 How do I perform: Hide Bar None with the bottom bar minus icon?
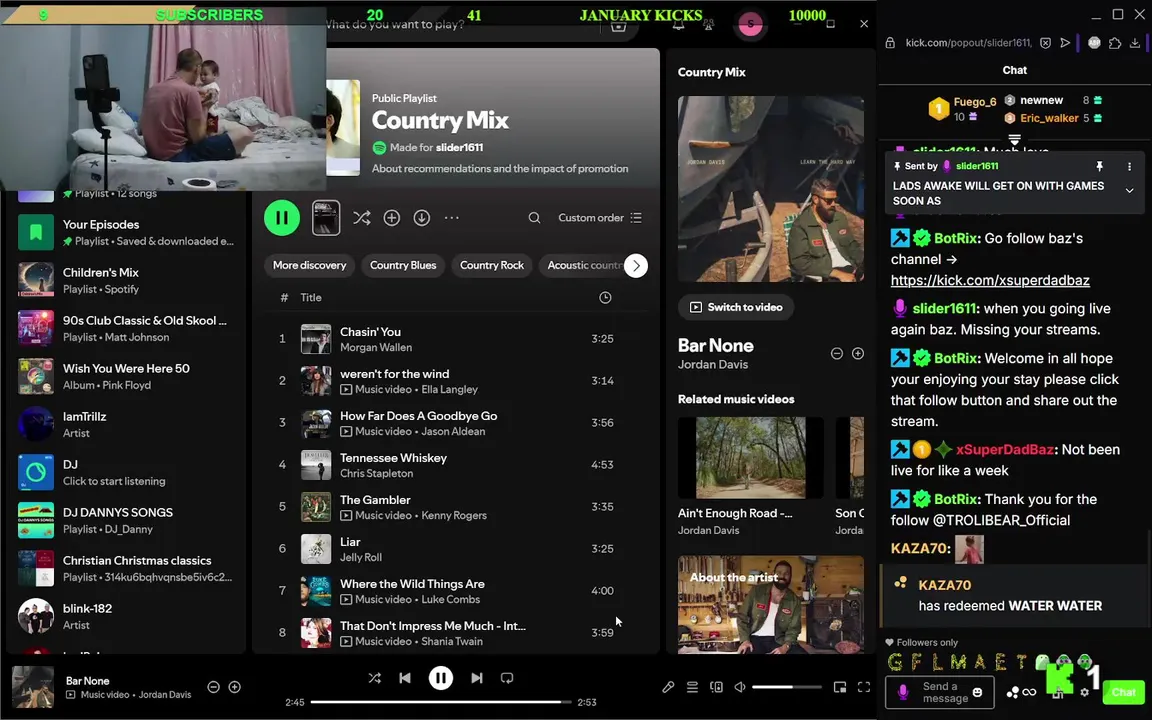[213, 687]
